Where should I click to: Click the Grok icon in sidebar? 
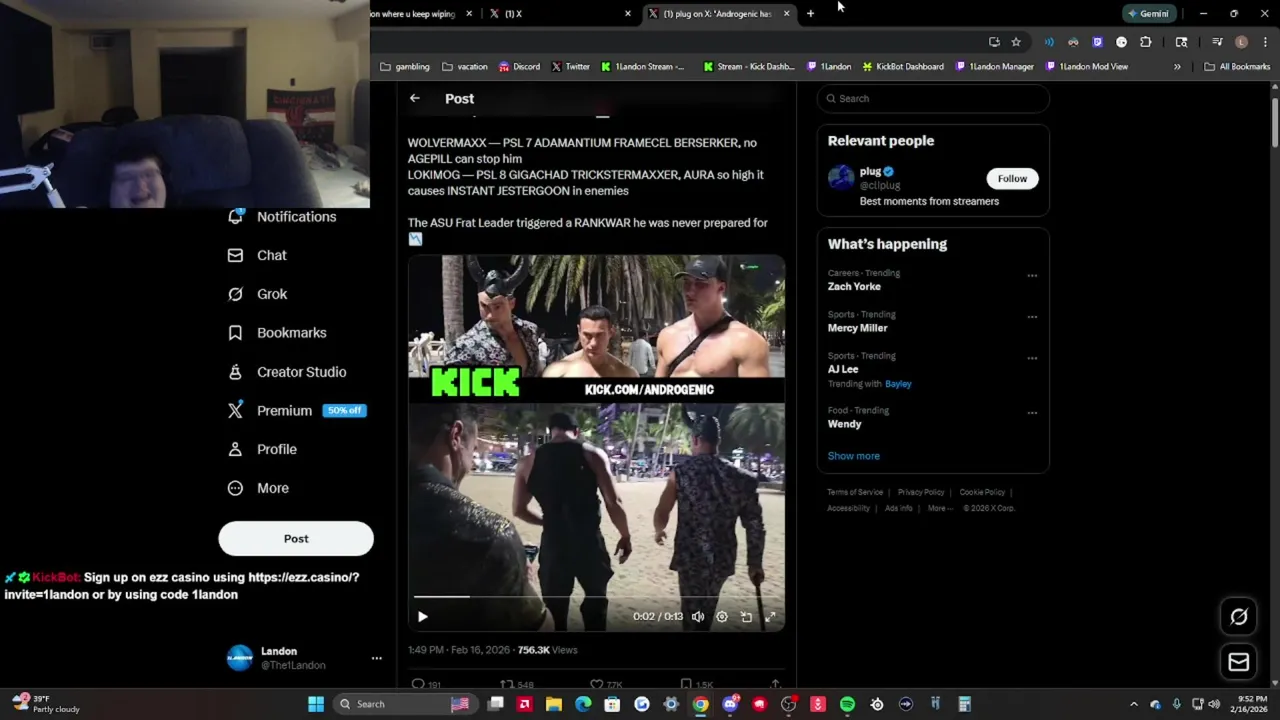click(x=235, y=294)
